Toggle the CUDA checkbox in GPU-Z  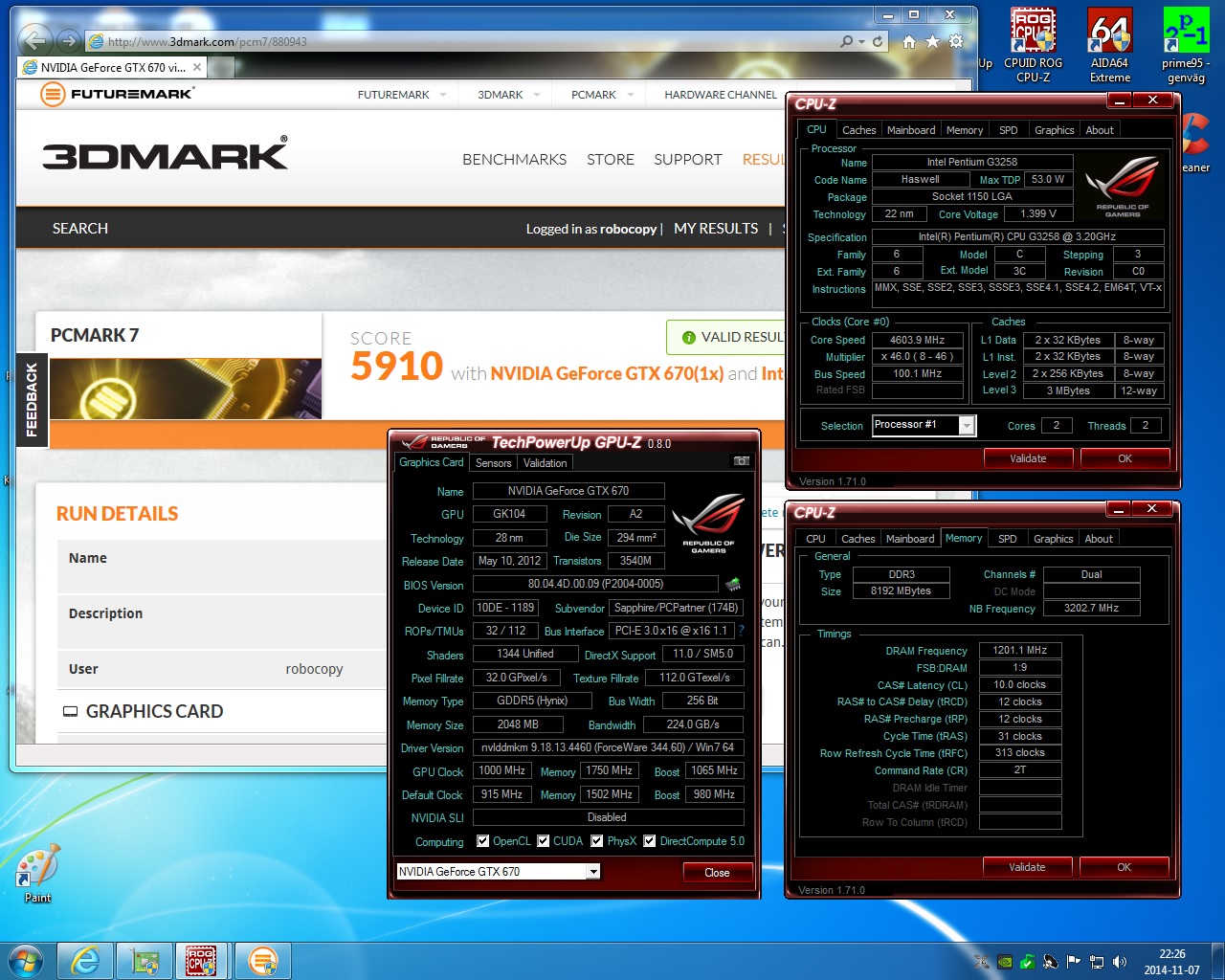(543, 841)
